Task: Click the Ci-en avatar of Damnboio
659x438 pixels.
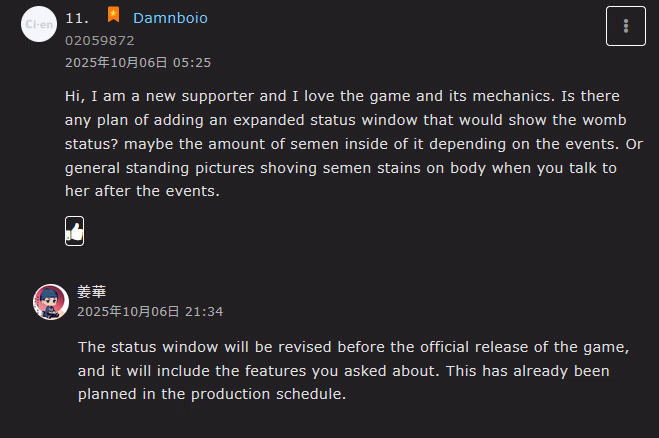Action: pos(38,23)
